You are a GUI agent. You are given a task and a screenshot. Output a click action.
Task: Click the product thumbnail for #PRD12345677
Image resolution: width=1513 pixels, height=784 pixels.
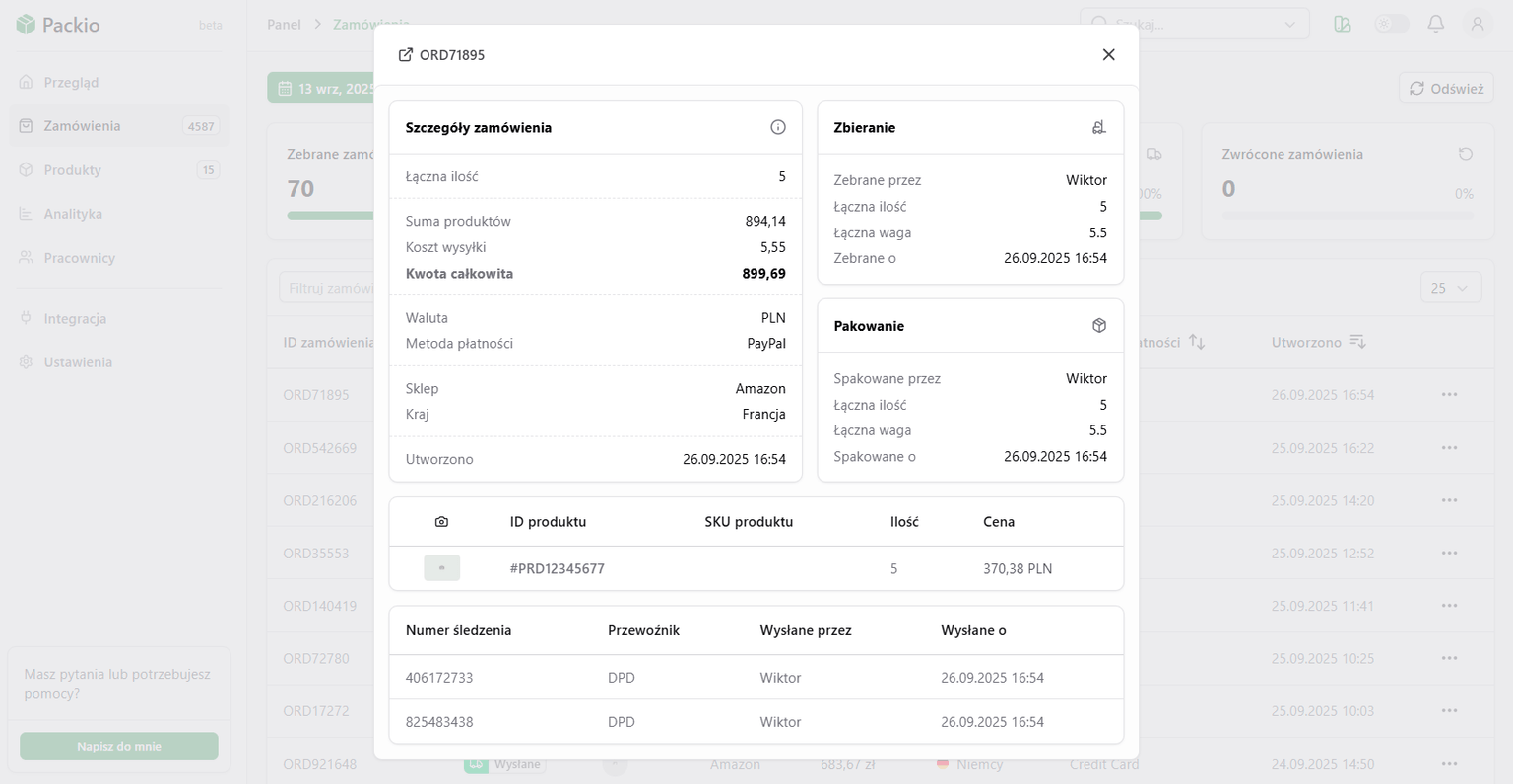coord(441,568)
